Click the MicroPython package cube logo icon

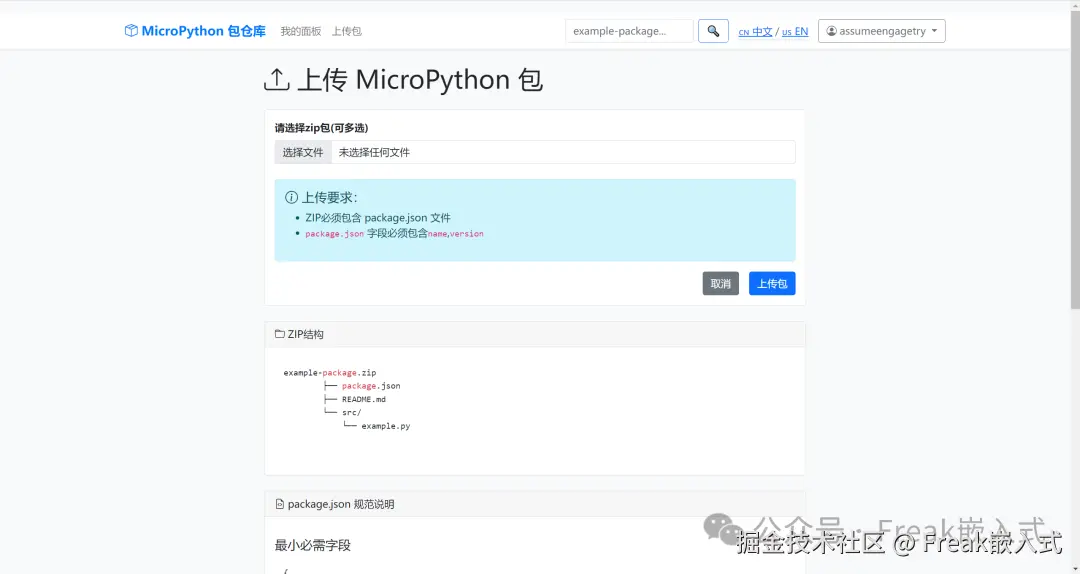coord(131,30)
